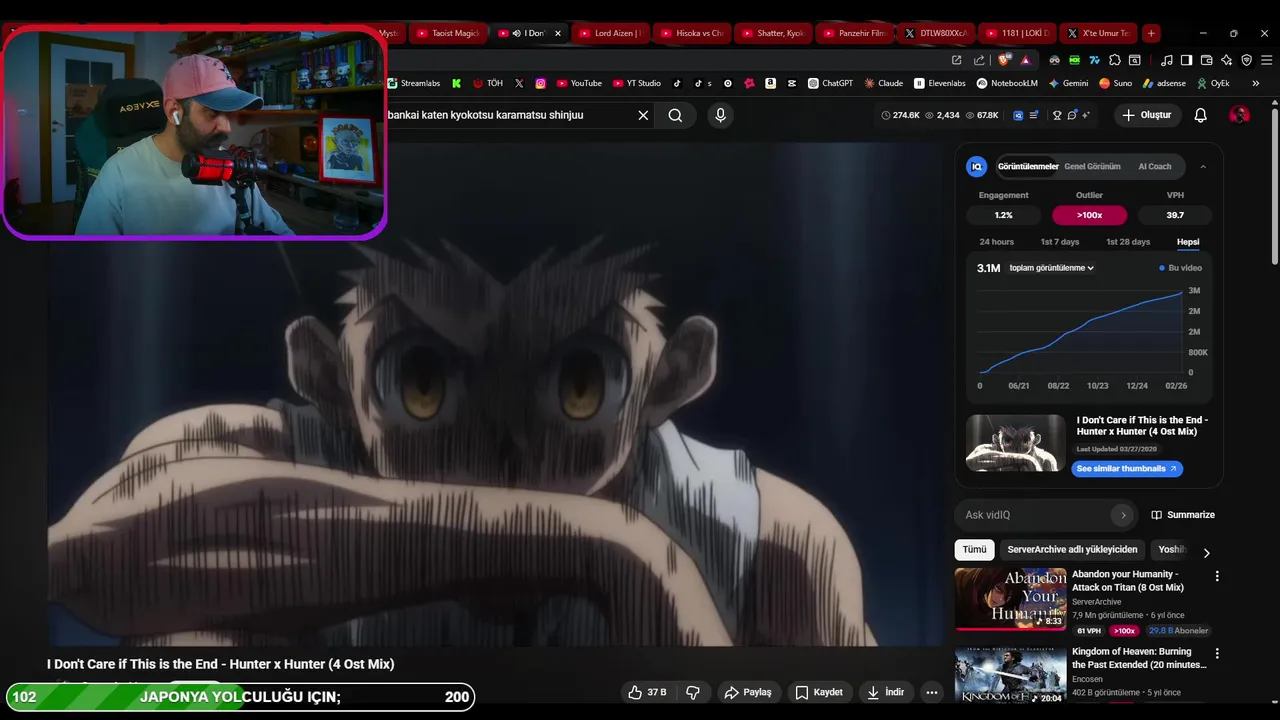Switch to the Görüntülenmeler vidIQ tab
Viewport: 1280px width, 720px height.
click(x=1028, y=167)
